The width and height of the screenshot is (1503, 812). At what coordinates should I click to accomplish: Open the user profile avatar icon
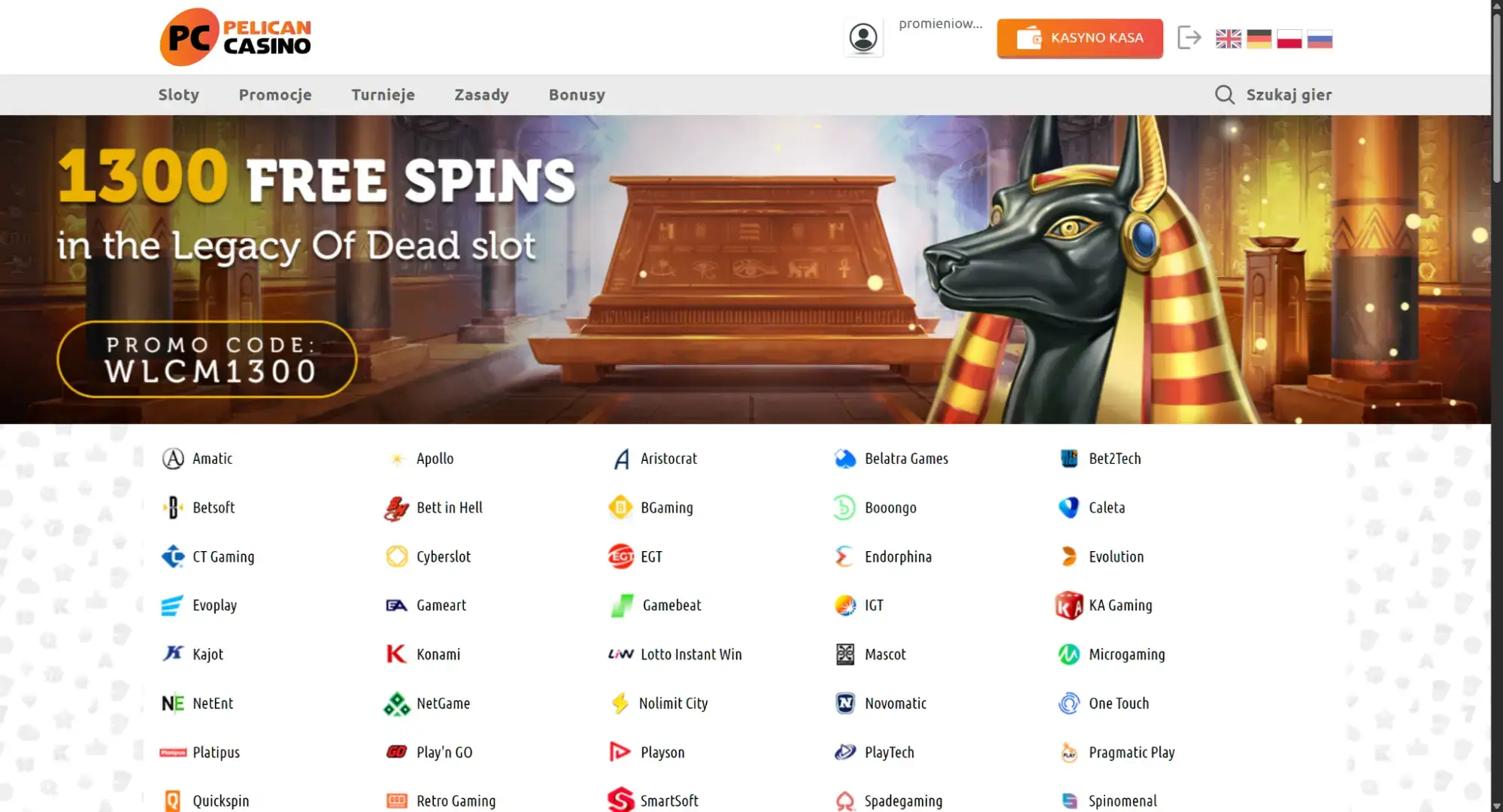pos(863,38)
